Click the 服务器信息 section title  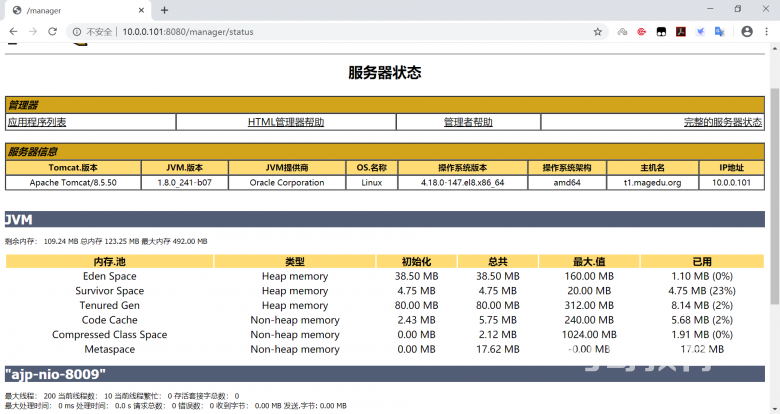click(32, 152)
